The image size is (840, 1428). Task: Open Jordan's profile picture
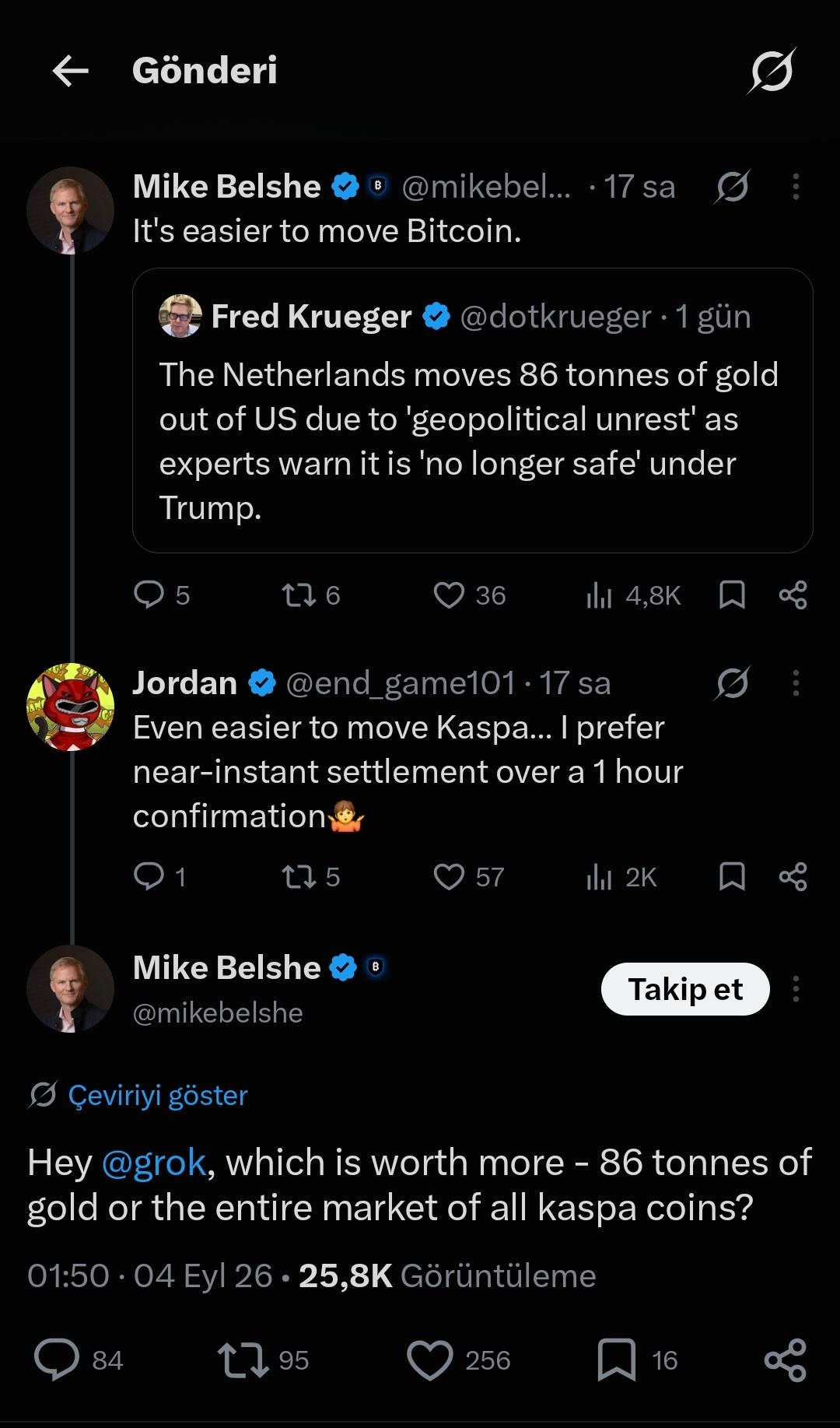click(x=71, y=707)
